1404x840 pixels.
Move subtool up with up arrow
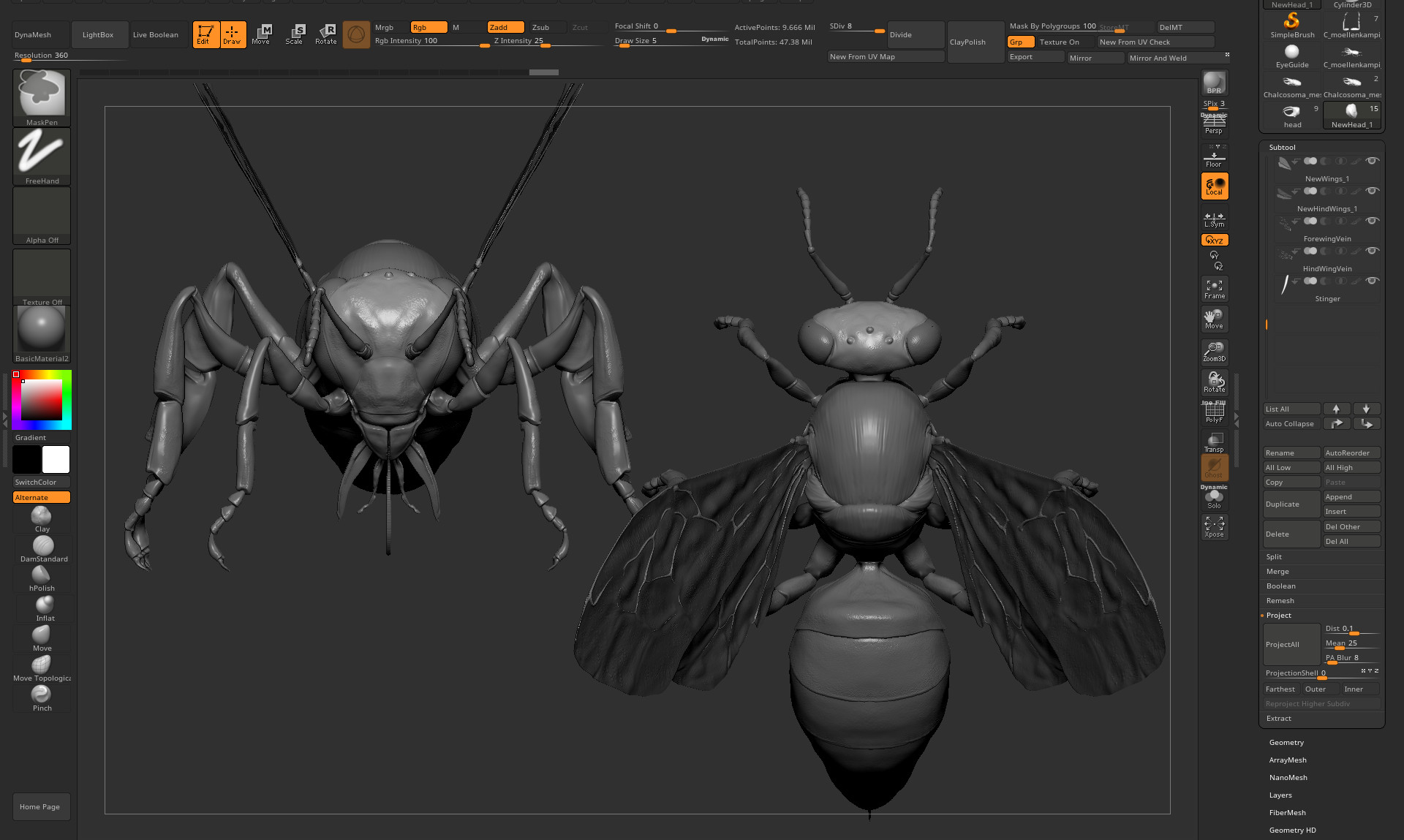[1336, 409]
